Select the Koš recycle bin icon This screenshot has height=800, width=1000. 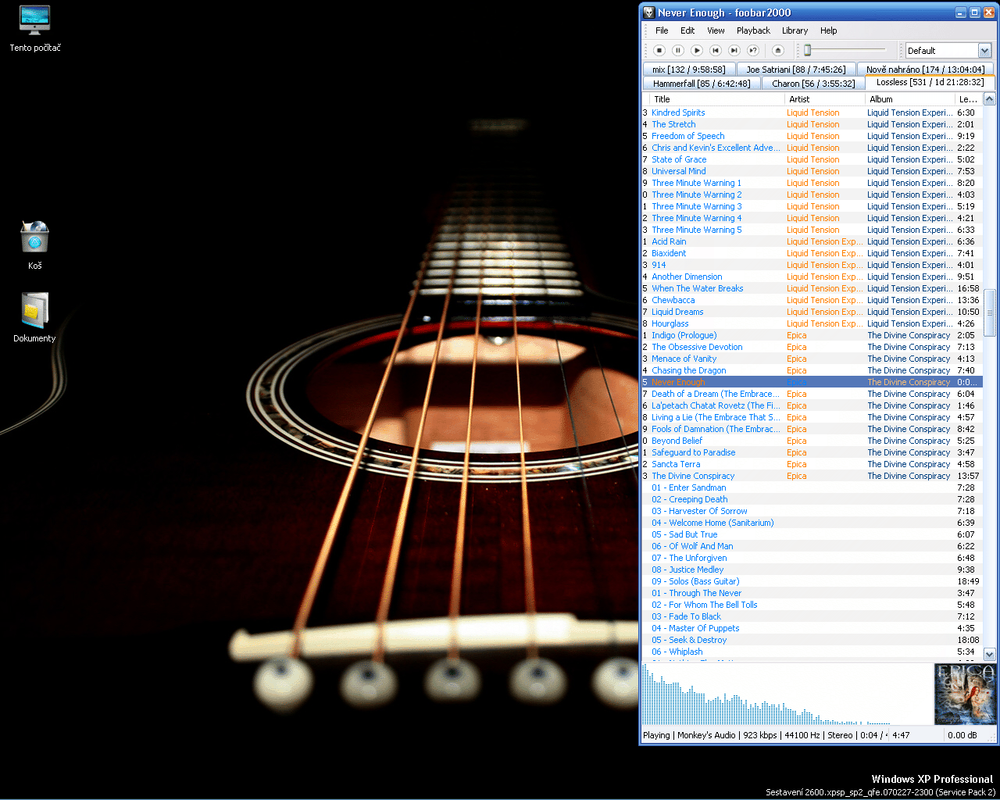[34, 246]
